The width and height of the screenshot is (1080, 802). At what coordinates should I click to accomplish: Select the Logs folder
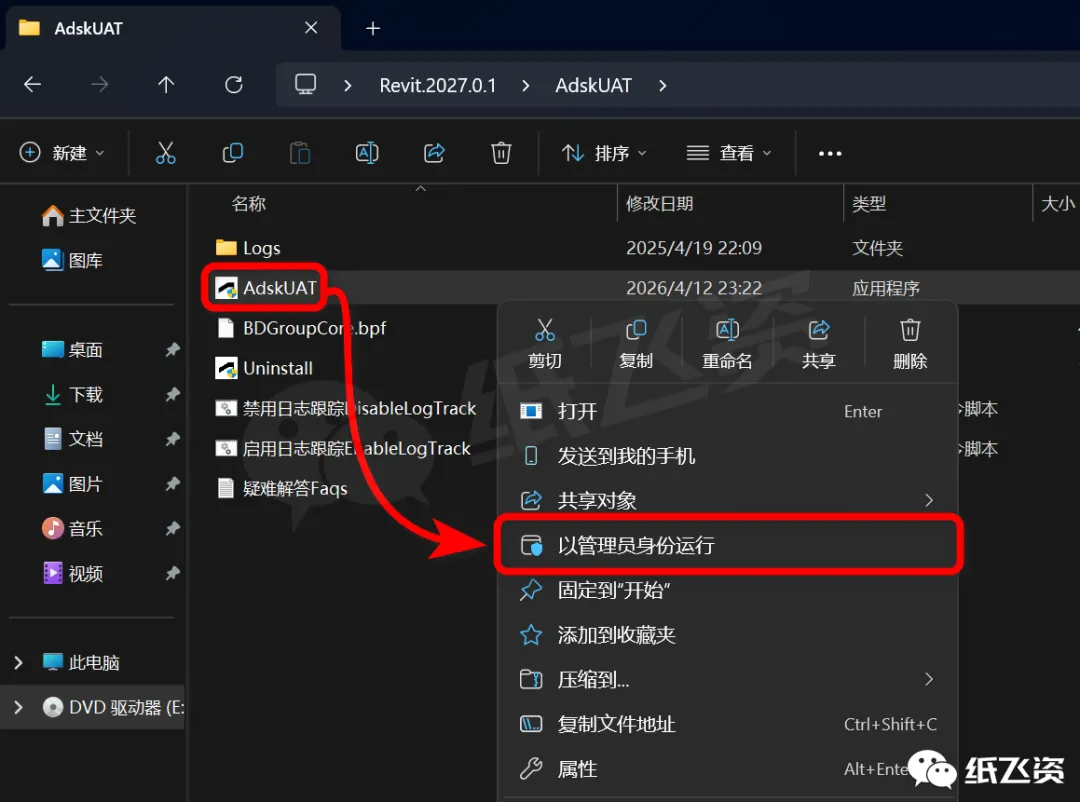[x=248, y=248]
